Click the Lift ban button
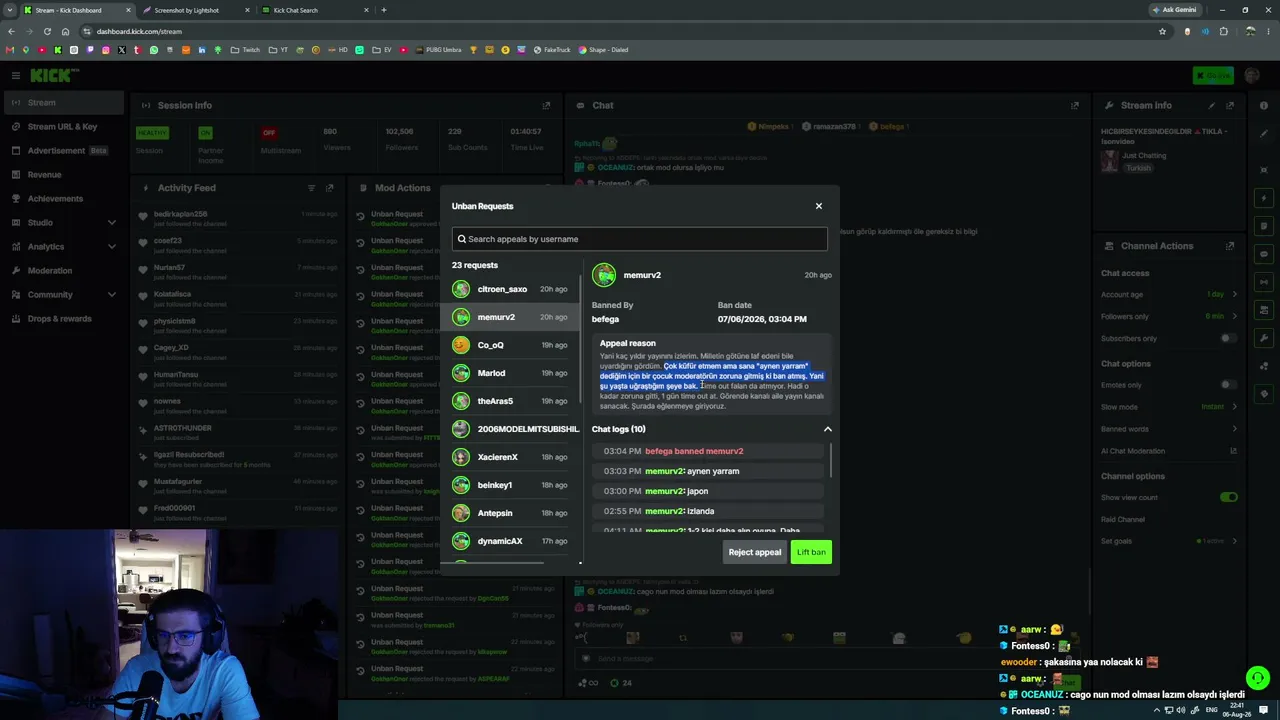The width and height of the screenshot is (1280, 720). [811, 552]
